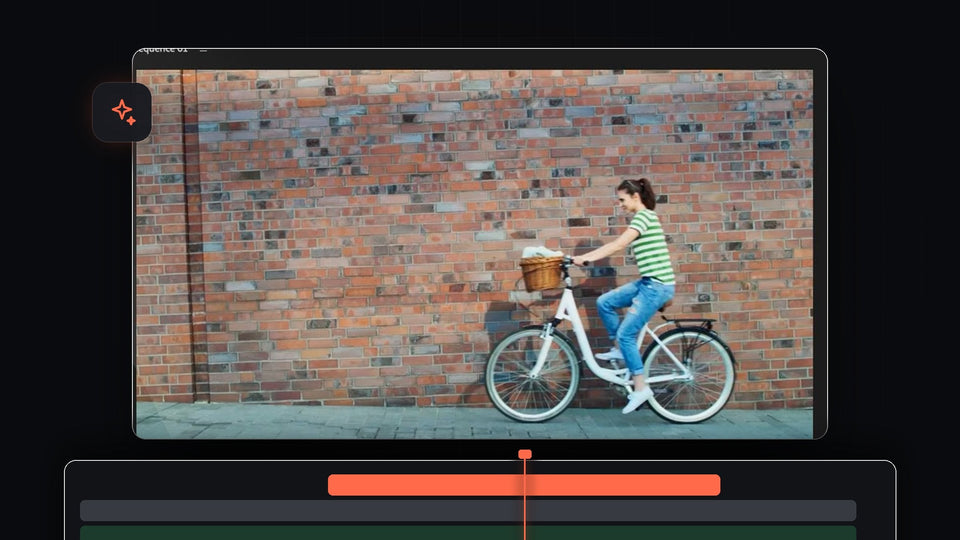This screenshot has height=540, width=960.
Task: Click the playhead handle above the timeline
Action: pos(525,454)
